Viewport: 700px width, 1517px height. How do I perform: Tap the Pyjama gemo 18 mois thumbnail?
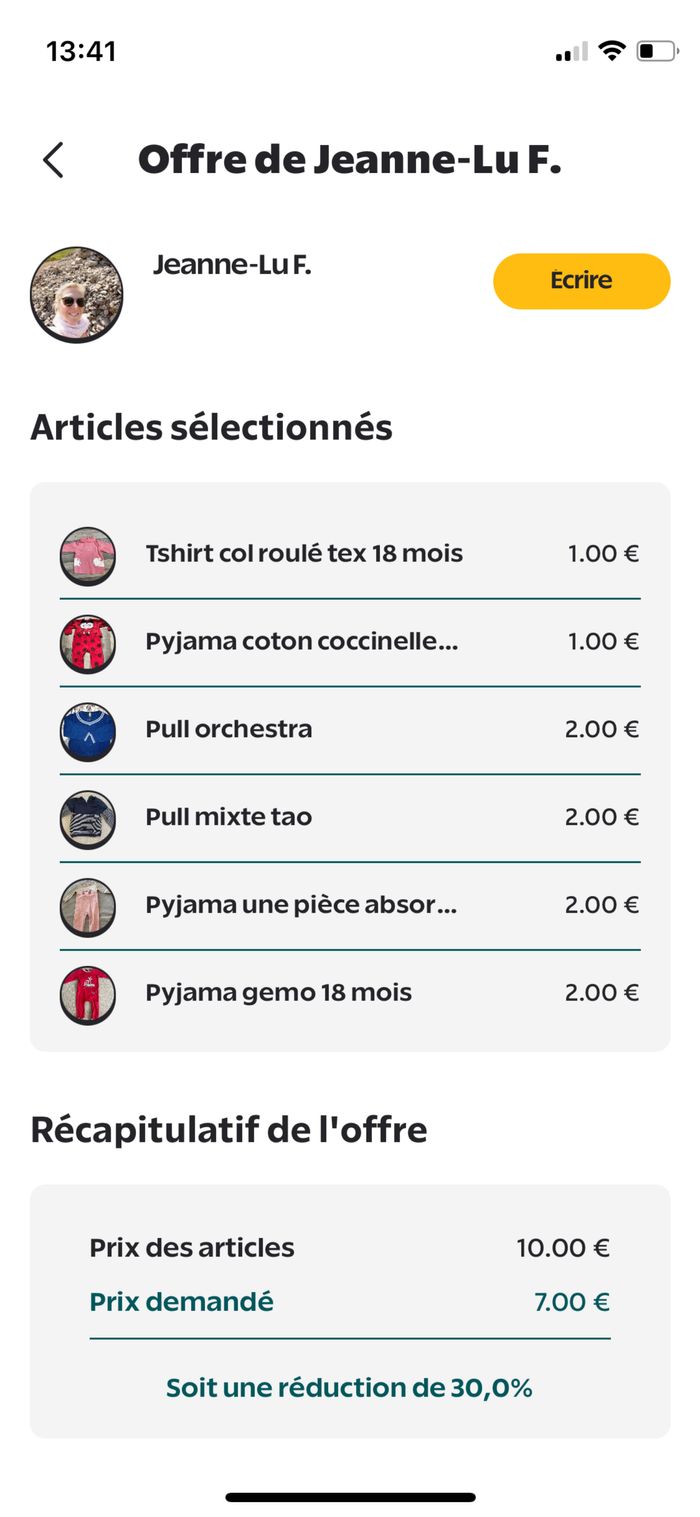click(x=88, y=995)
